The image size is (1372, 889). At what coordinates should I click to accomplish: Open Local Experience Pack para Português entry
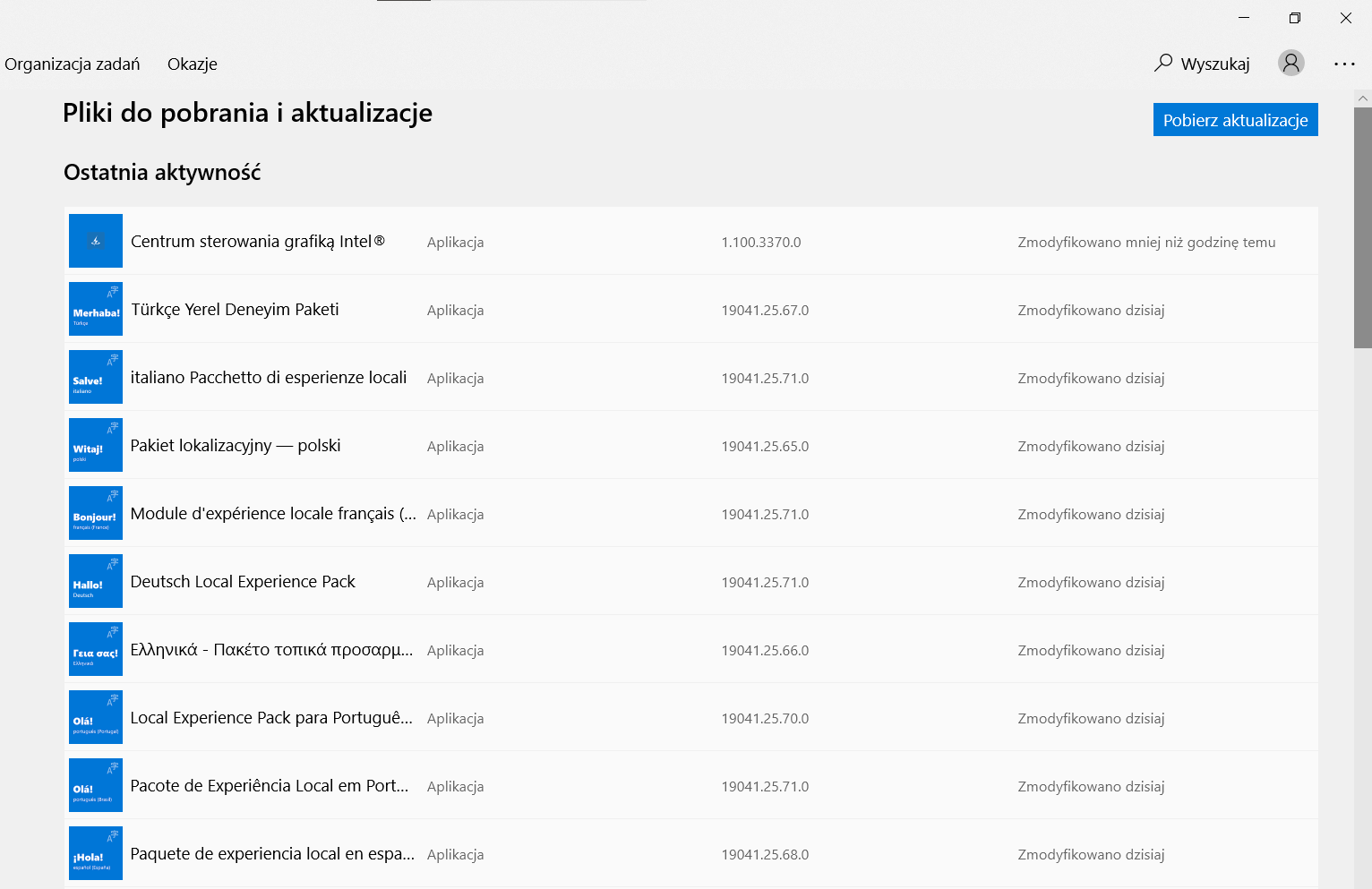(691, 717)
